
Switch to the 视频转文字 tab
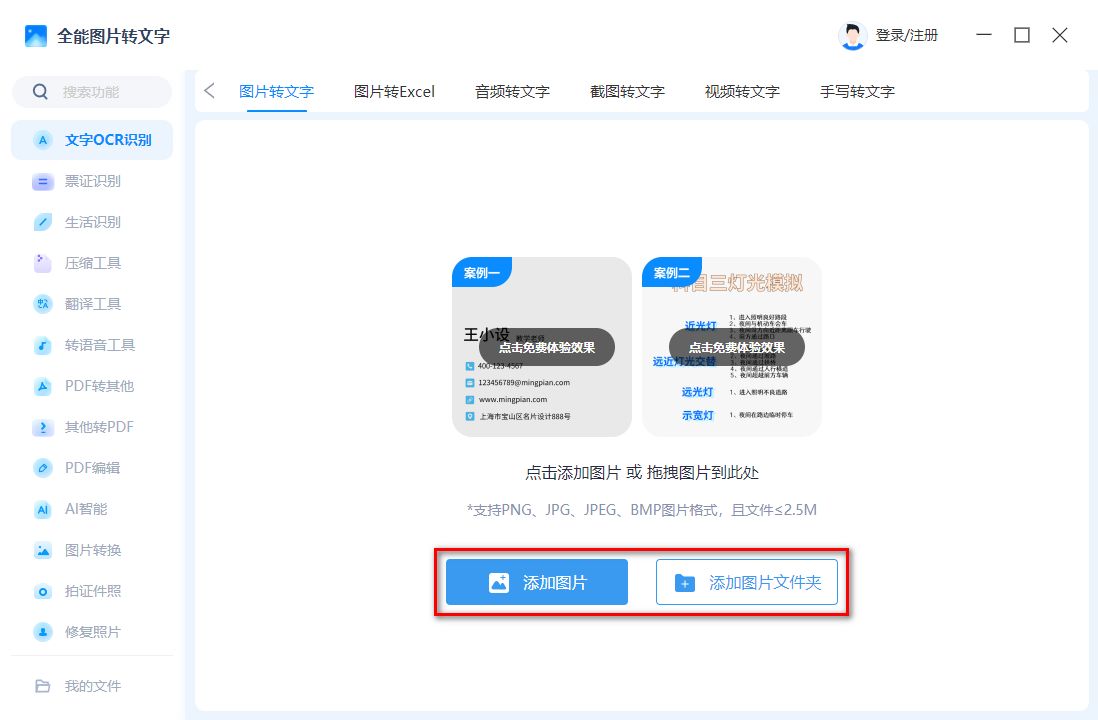742,92
